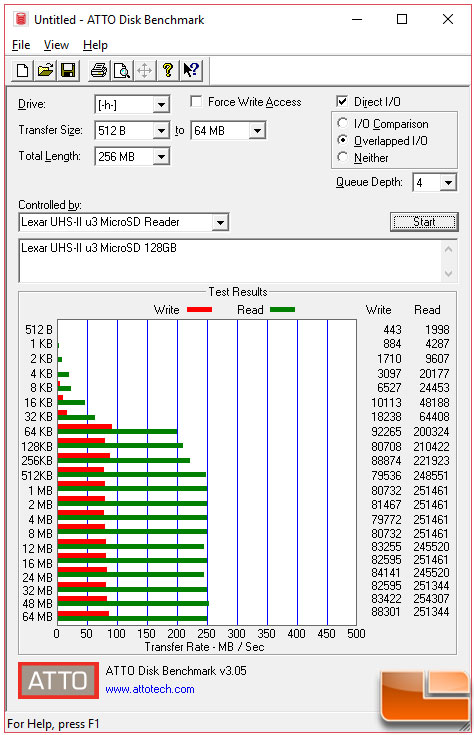
Task: Minimize the ATTO Disk Benchmark window
Action: click(x=357, y=19)
